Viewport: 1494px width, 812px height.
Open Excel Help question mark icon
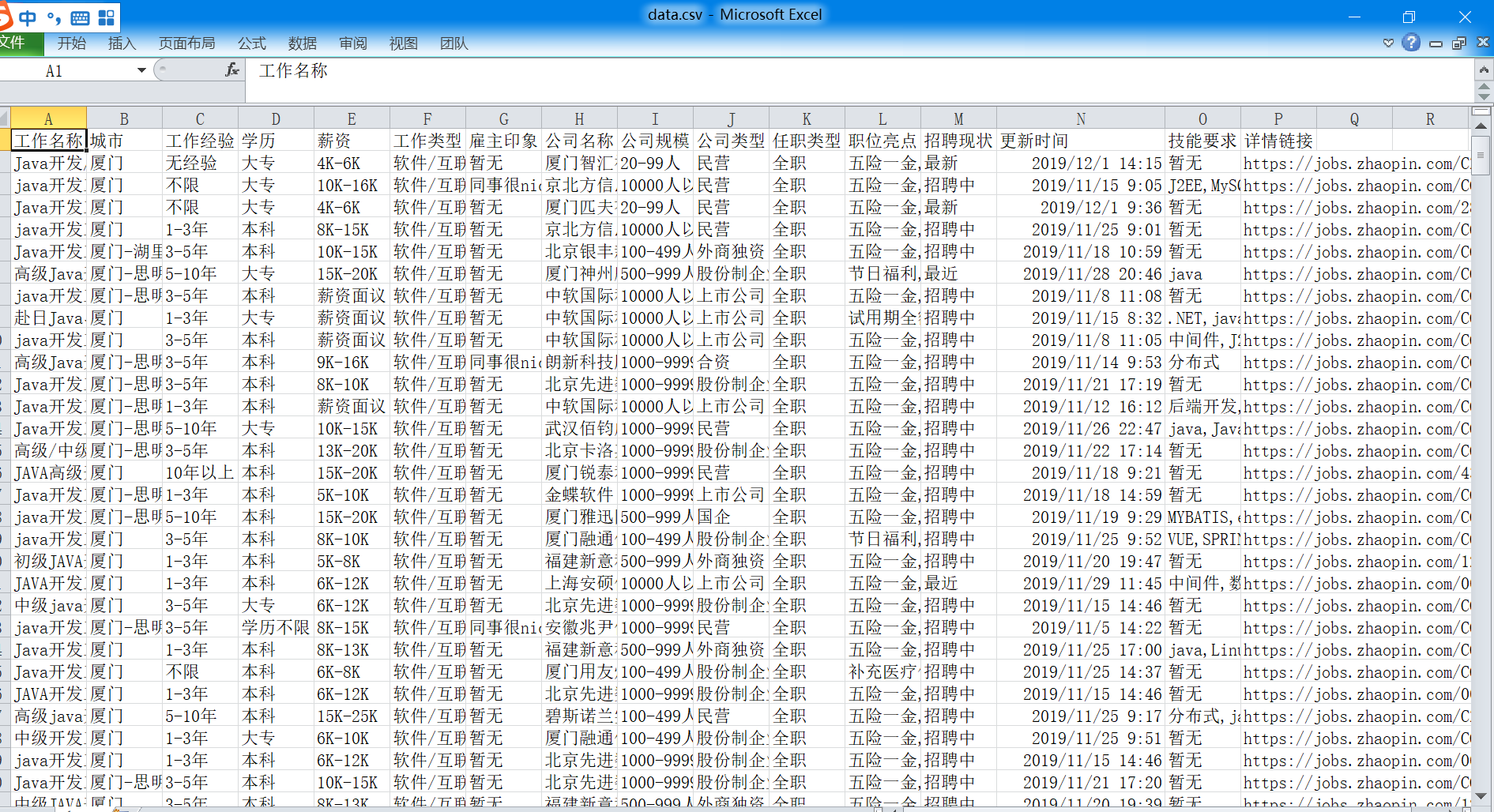point(1411,43)
